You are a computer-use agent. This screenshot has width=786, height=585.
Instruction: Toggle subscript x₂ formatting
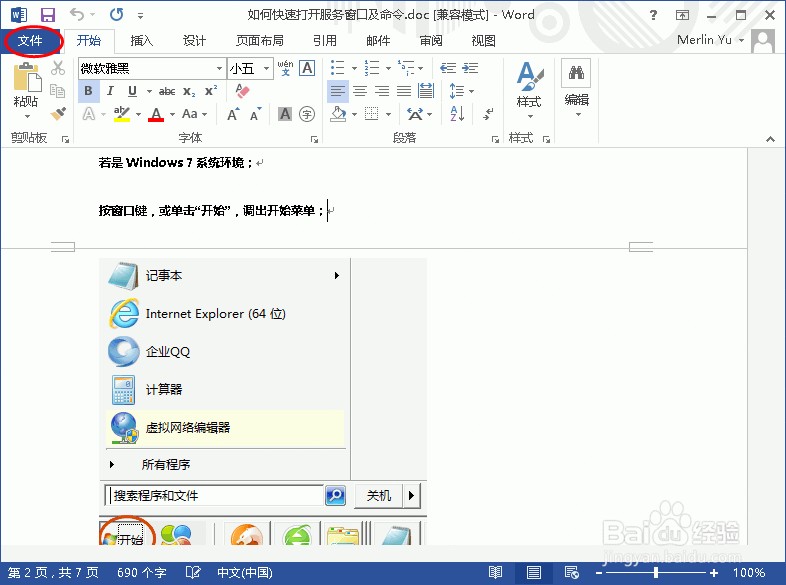[189, 91]
